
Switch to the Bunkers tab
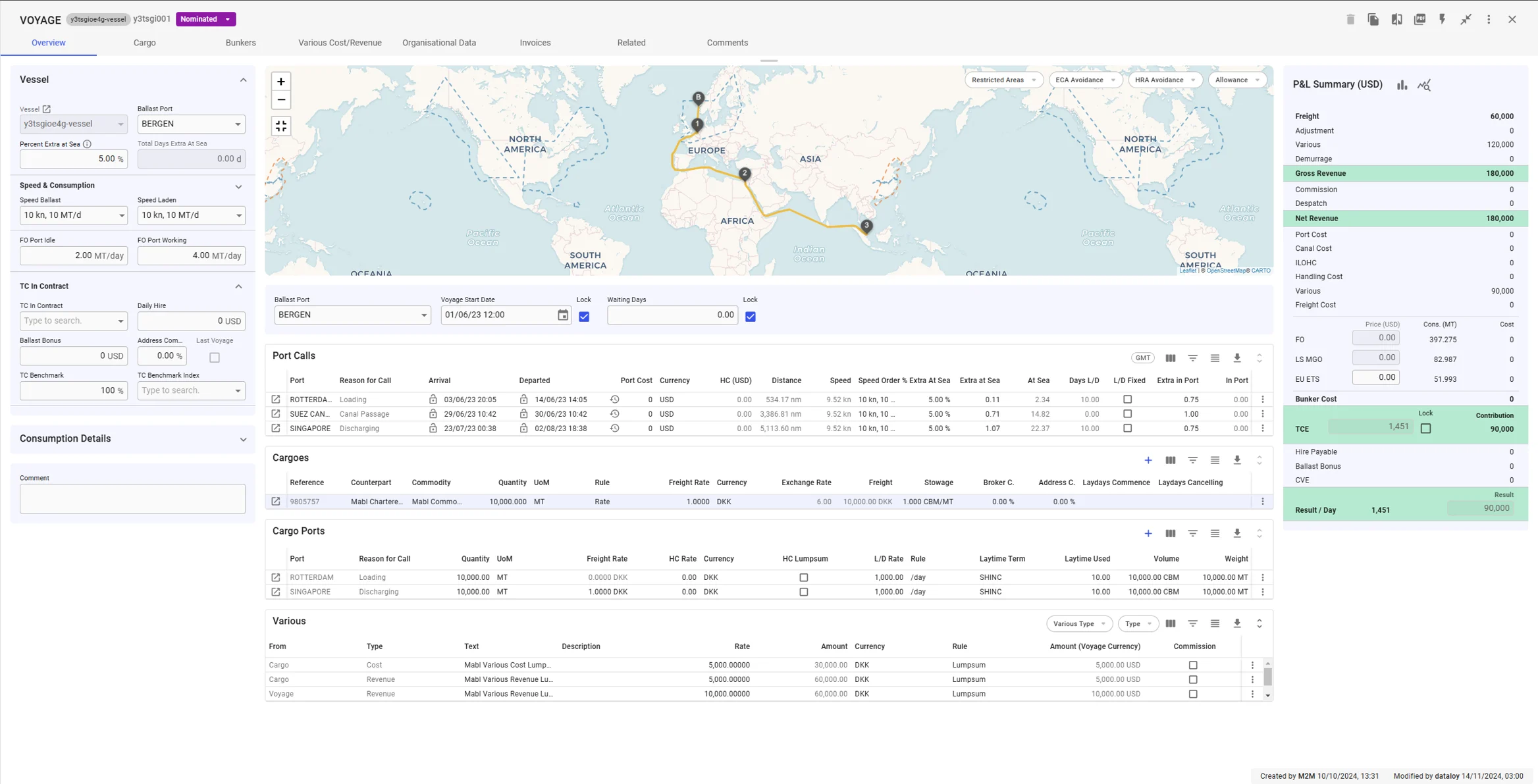240,43
